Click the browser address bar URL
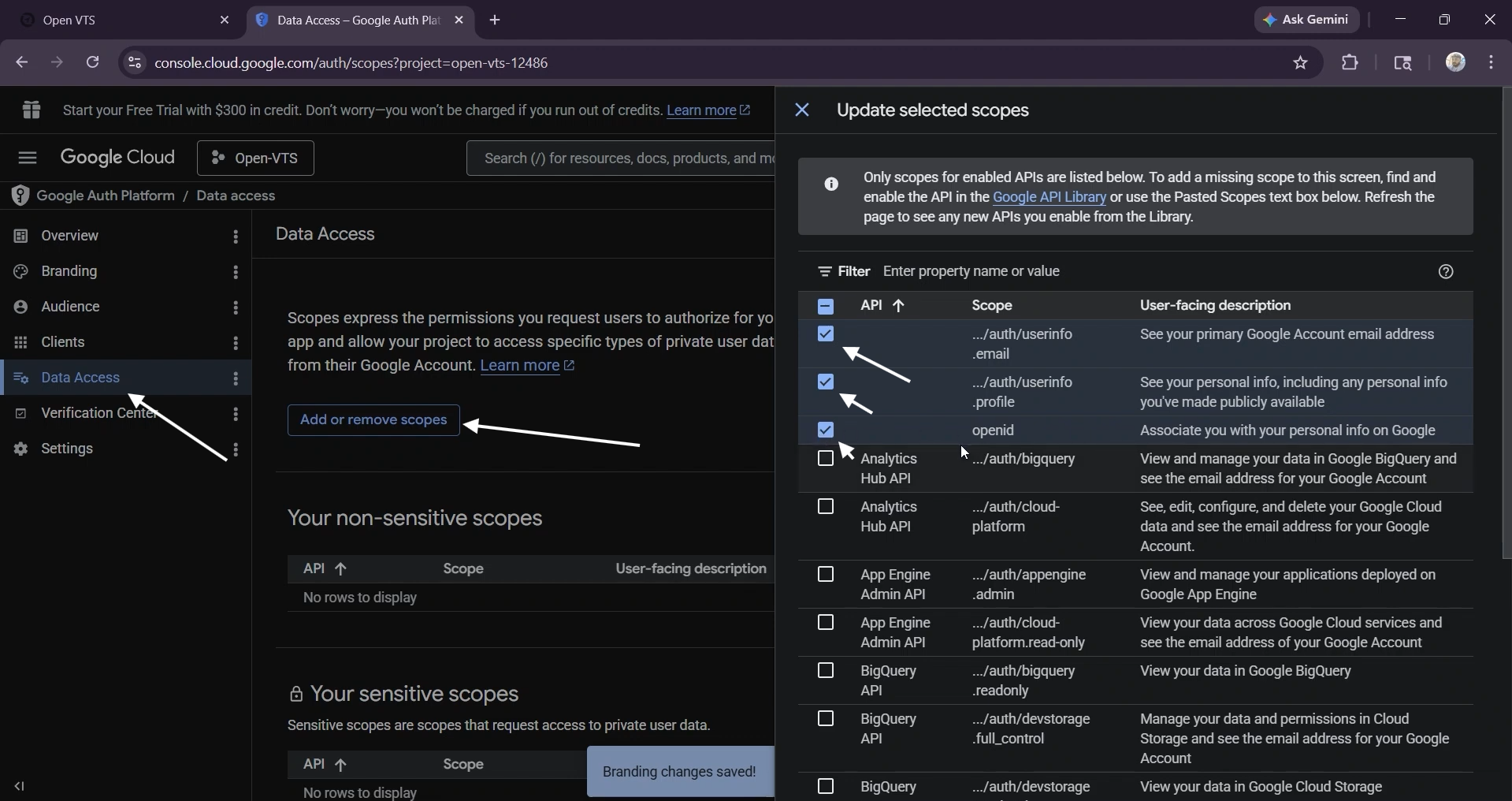This screenshot has height=801, width=1512. click(x=351, y=63)
